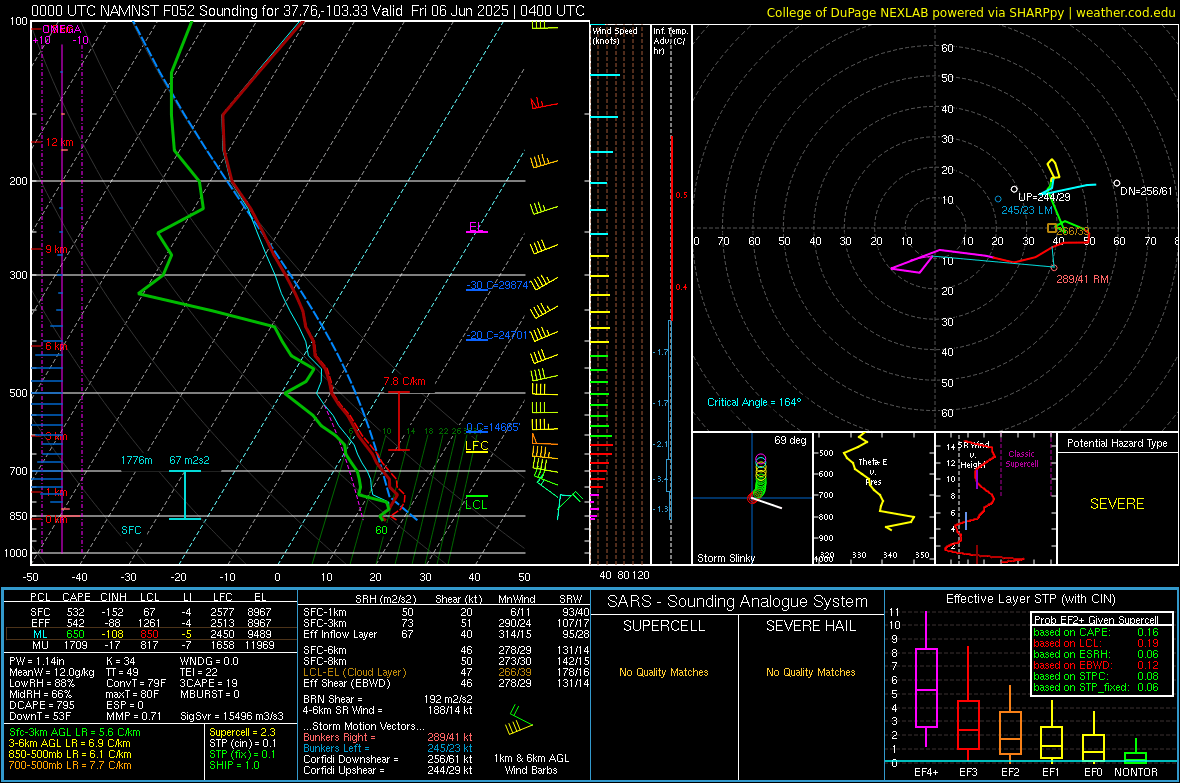Viewport: 1180px width, 783px height.
Task: Click the sounding title with valid time
Action: pyautogui.click(x=308, y=11)
